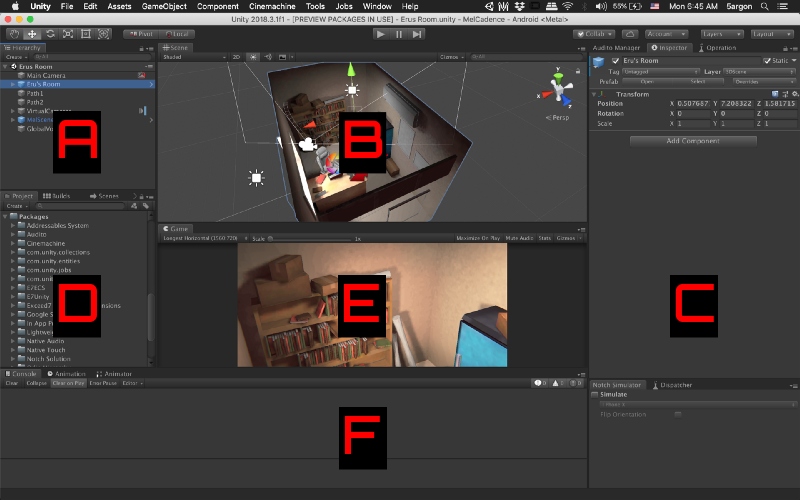Click the Step frame button
The image size is (800, 500).
click(417, 34)
